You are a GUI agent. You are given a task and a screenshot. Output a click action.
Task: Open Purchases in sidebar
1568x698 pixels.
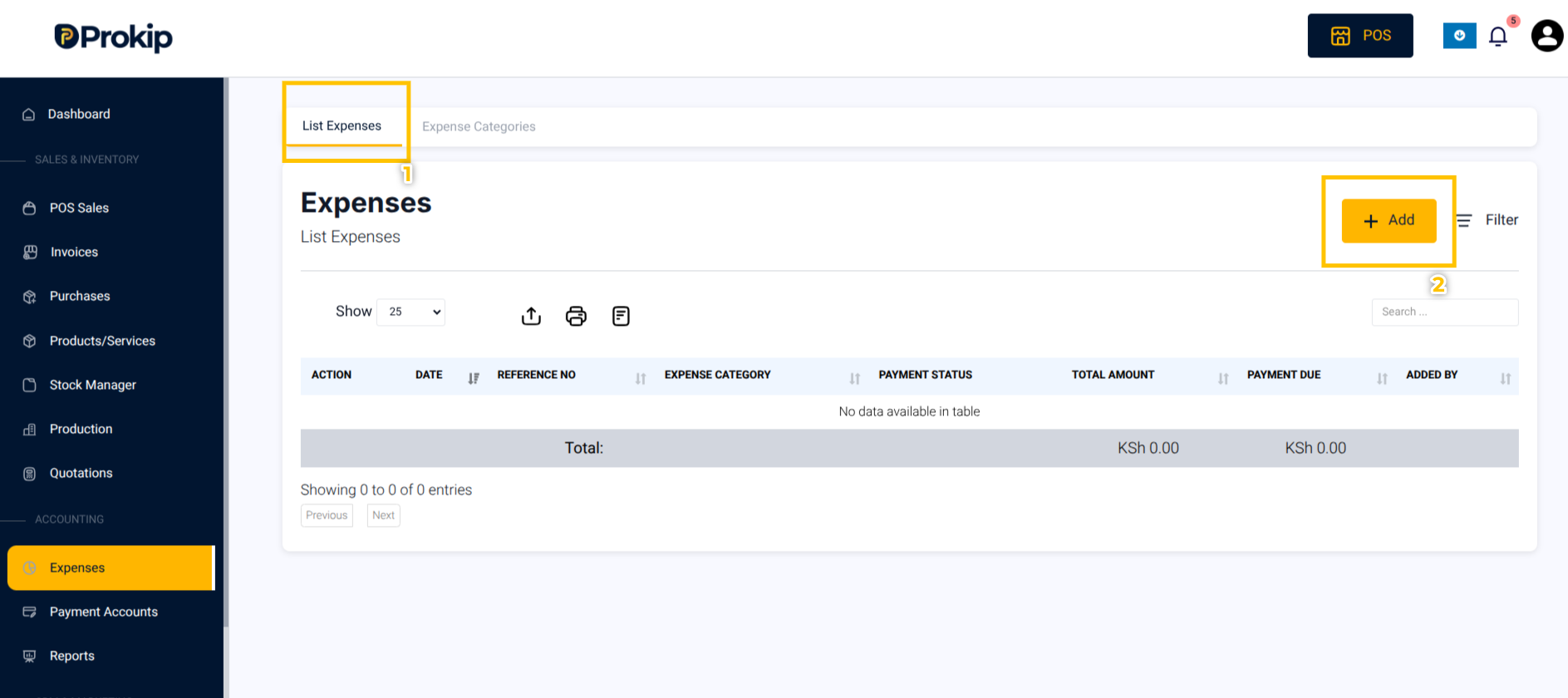pyautogui.click(x=80, y=296)
